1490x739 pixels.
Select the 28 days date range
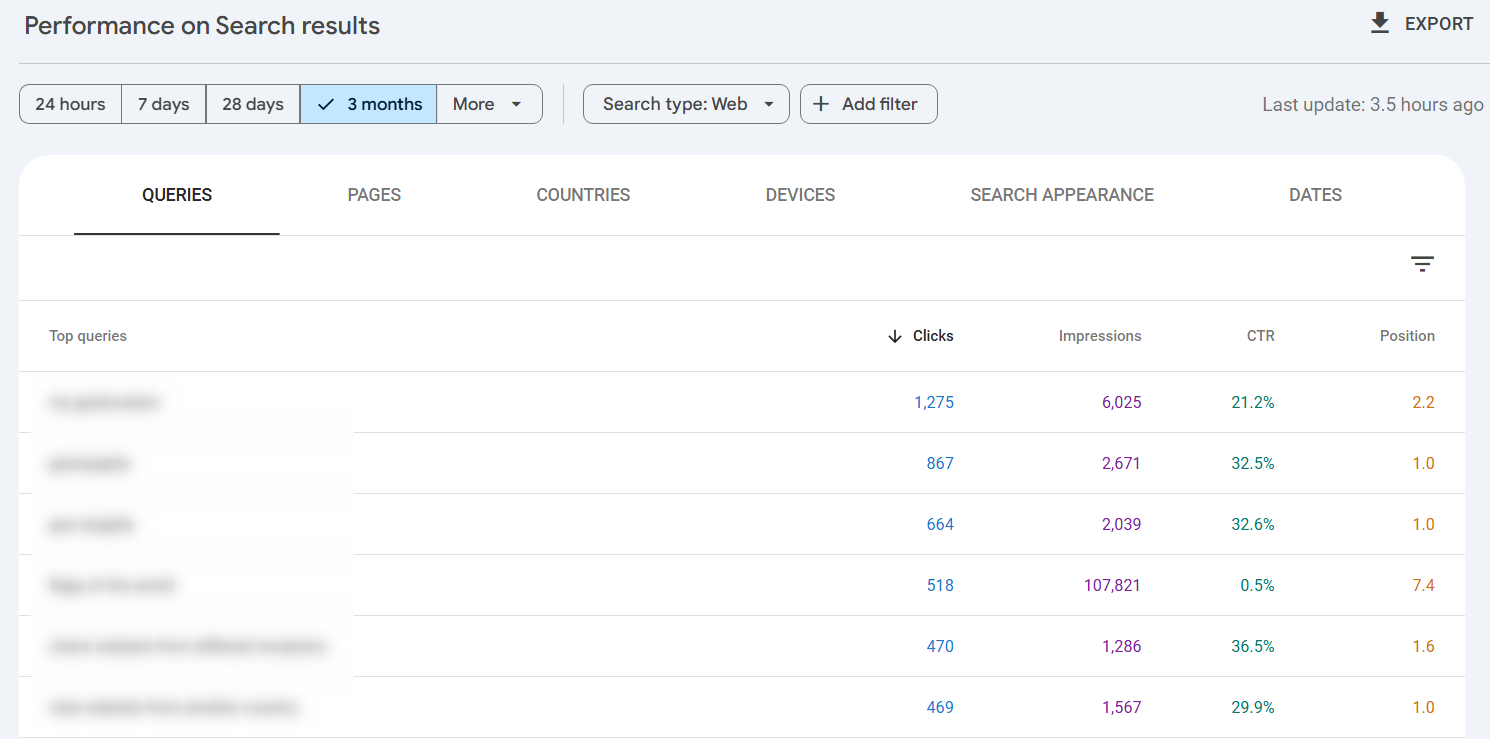(253, 104)
